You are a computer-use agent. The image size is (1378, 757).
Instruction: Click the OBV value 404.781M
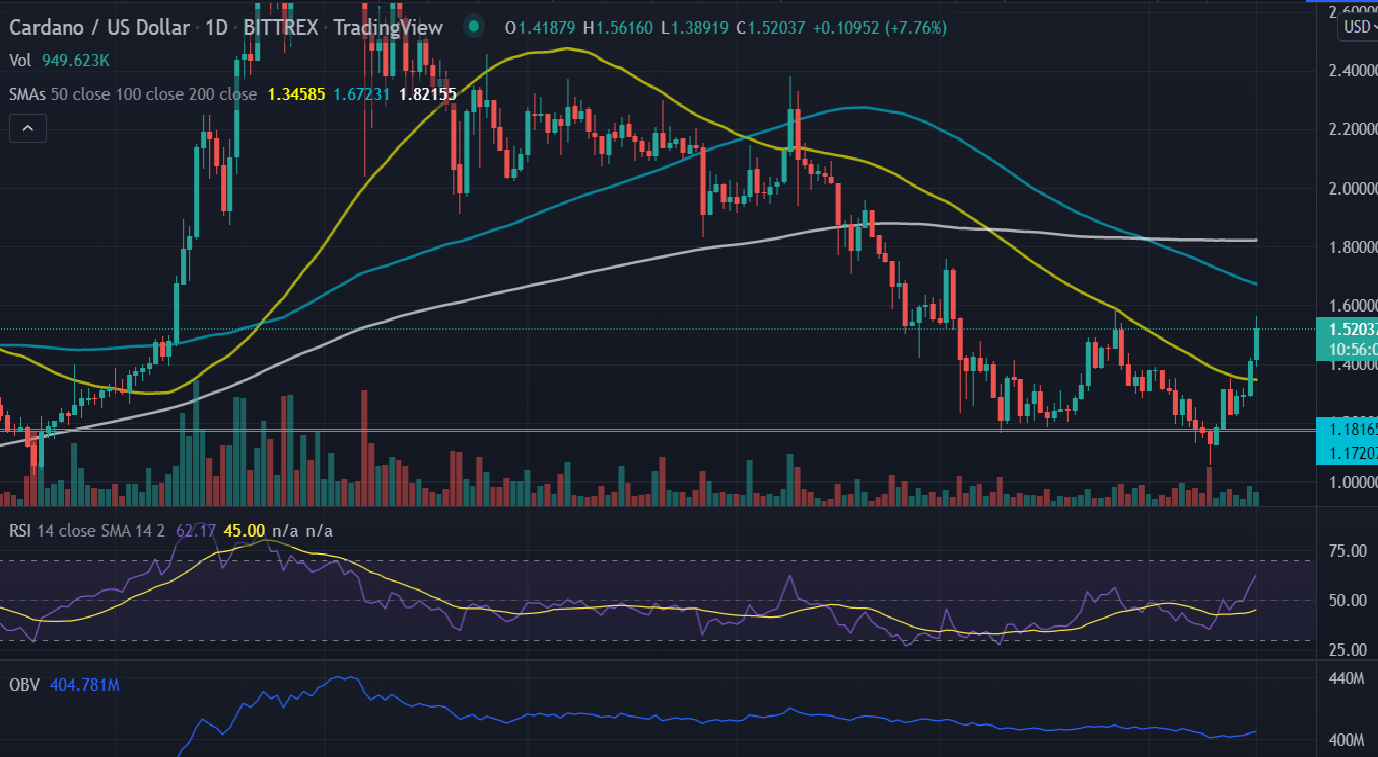pyautogui.click(x=85, y=685)
